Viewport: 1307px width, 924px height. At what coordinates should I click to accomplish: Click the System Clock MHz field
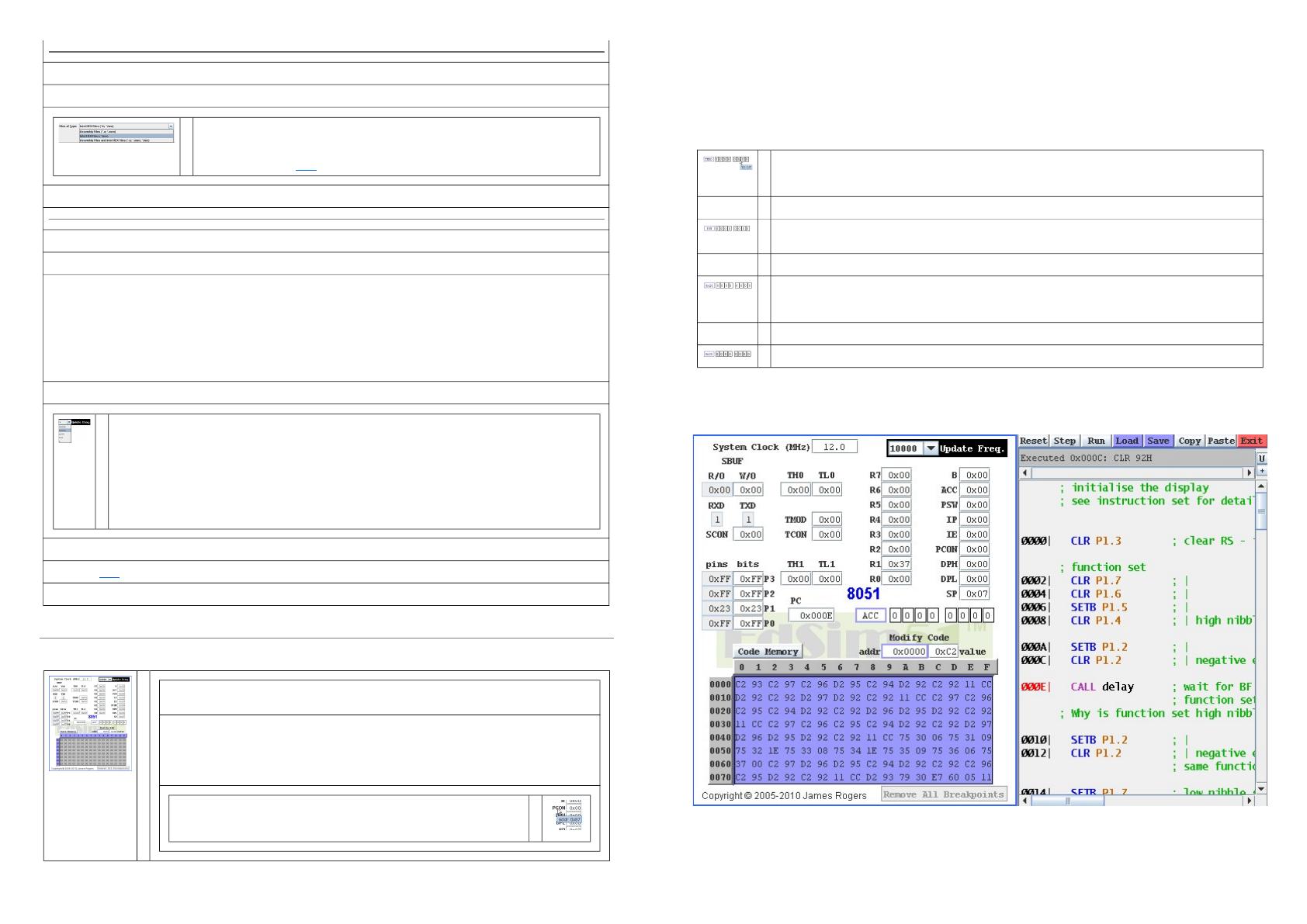(834, 447)
